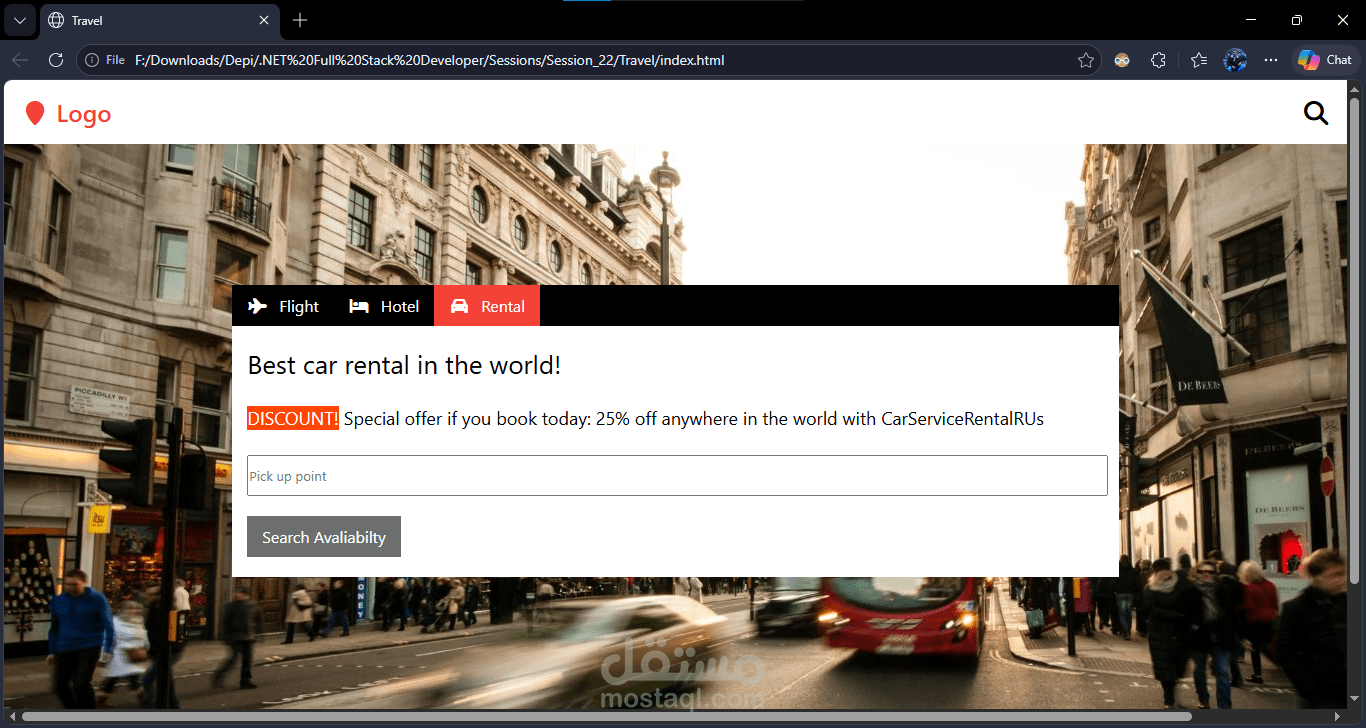
Task: Open a new tab with plus button
Action: tap(300, 20)
